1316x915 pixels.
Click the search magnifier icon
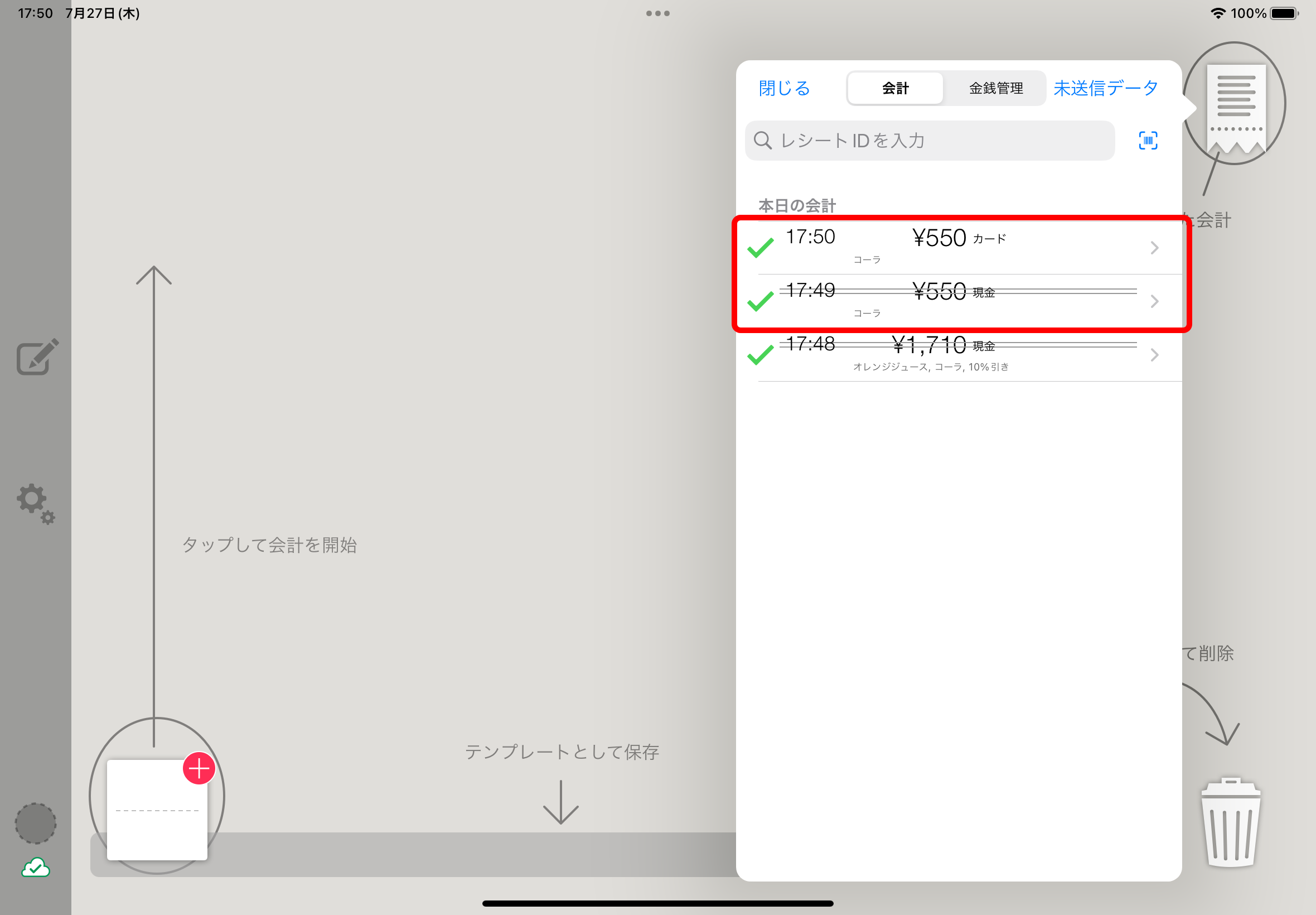pyautogui.click(x=763, y=141)
